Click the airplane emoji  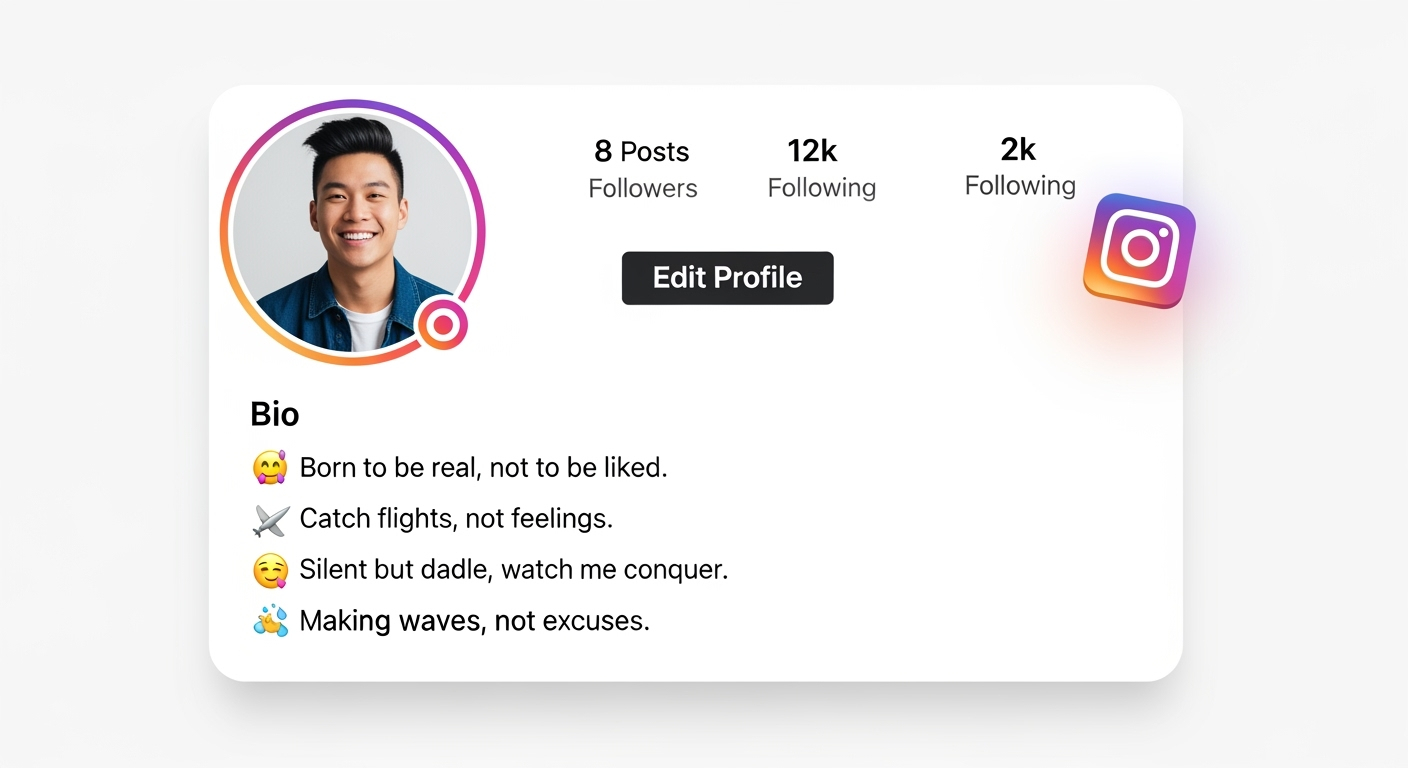coord(270,519)
